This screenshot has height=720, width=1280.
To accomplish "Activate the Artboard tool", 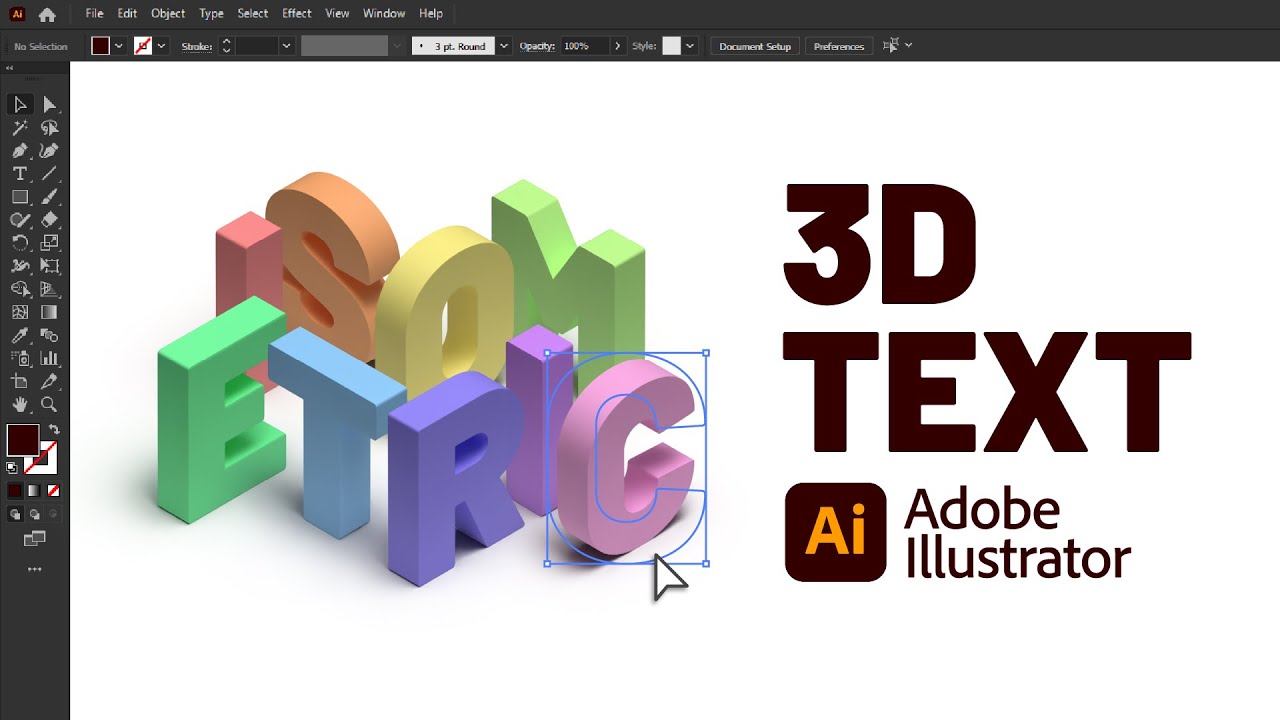I will (20, 382).
